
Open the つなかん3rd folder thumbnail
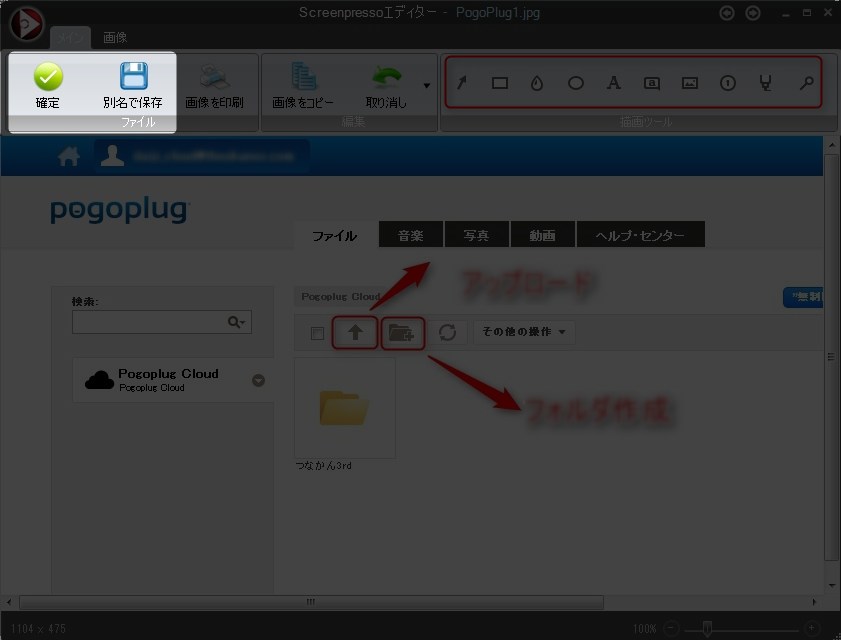(344, 408)
